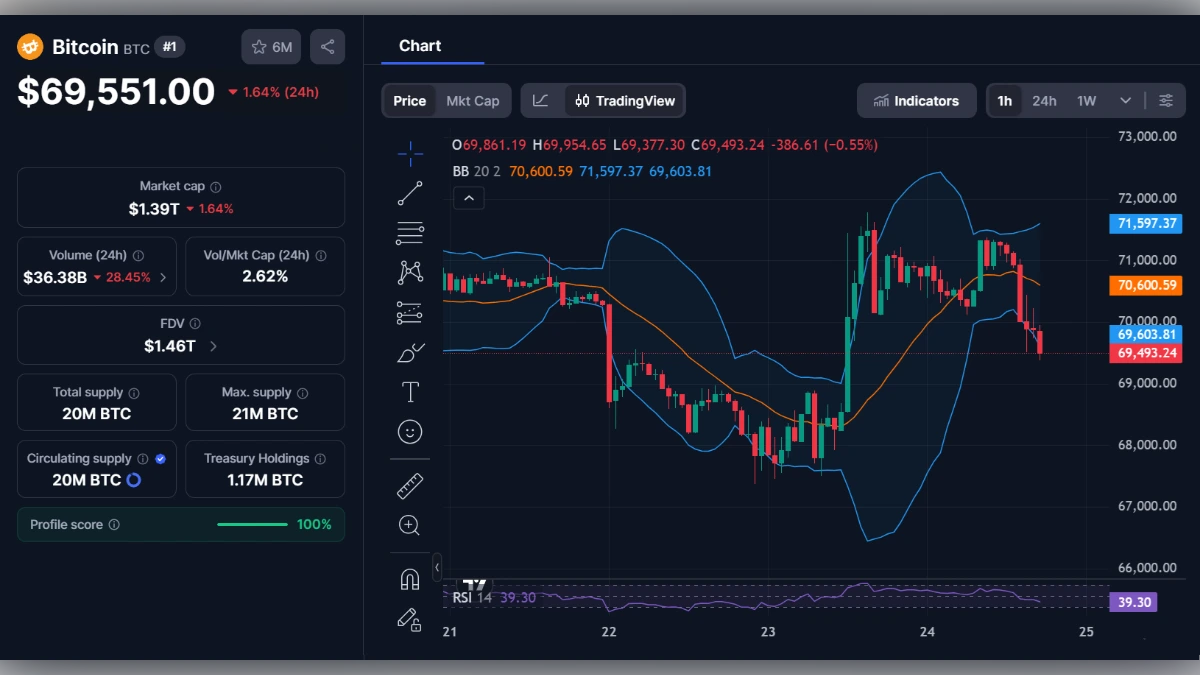Viewport: 1200px width, 675px height.
Task: Open the timeframe dropdown chevron
Action: (1124, 100)
